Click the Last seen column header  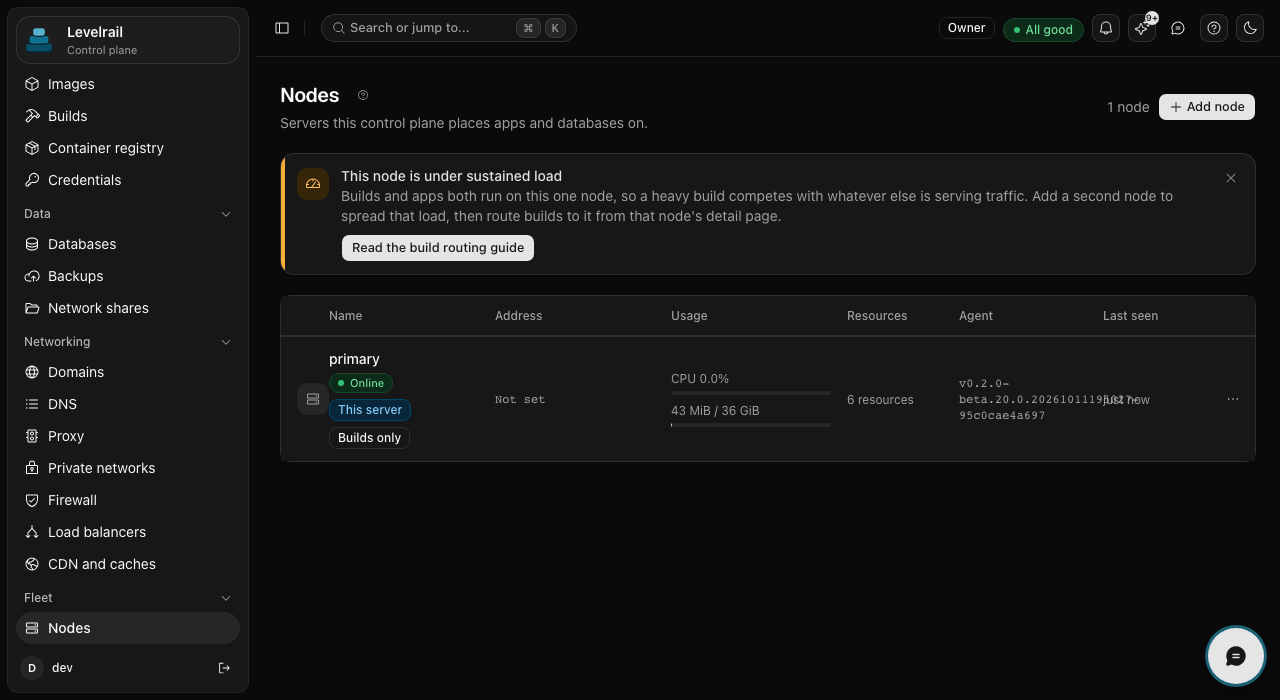1130,316
